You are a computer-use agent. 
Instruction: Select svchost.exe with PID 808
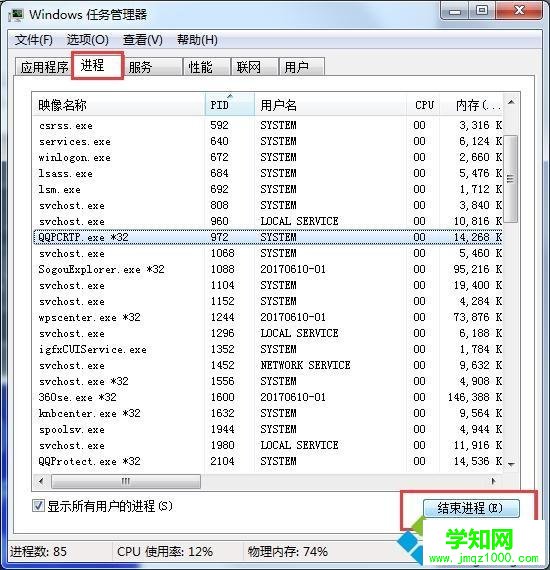tap(268, 205)
